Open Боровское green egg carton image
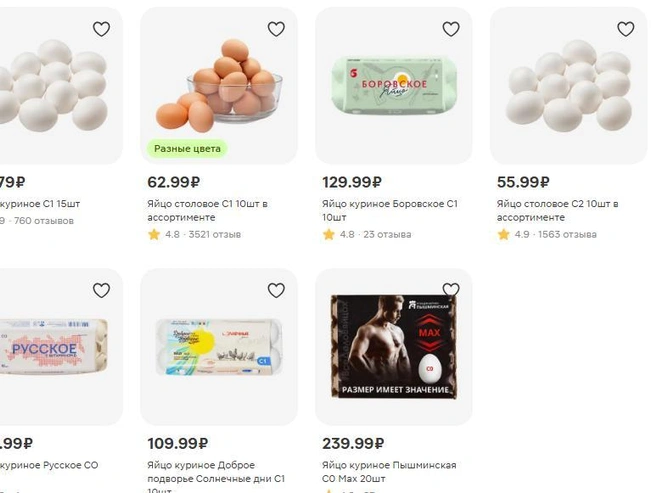The height and width of the screenshot is (493, 656). point(394,85)
